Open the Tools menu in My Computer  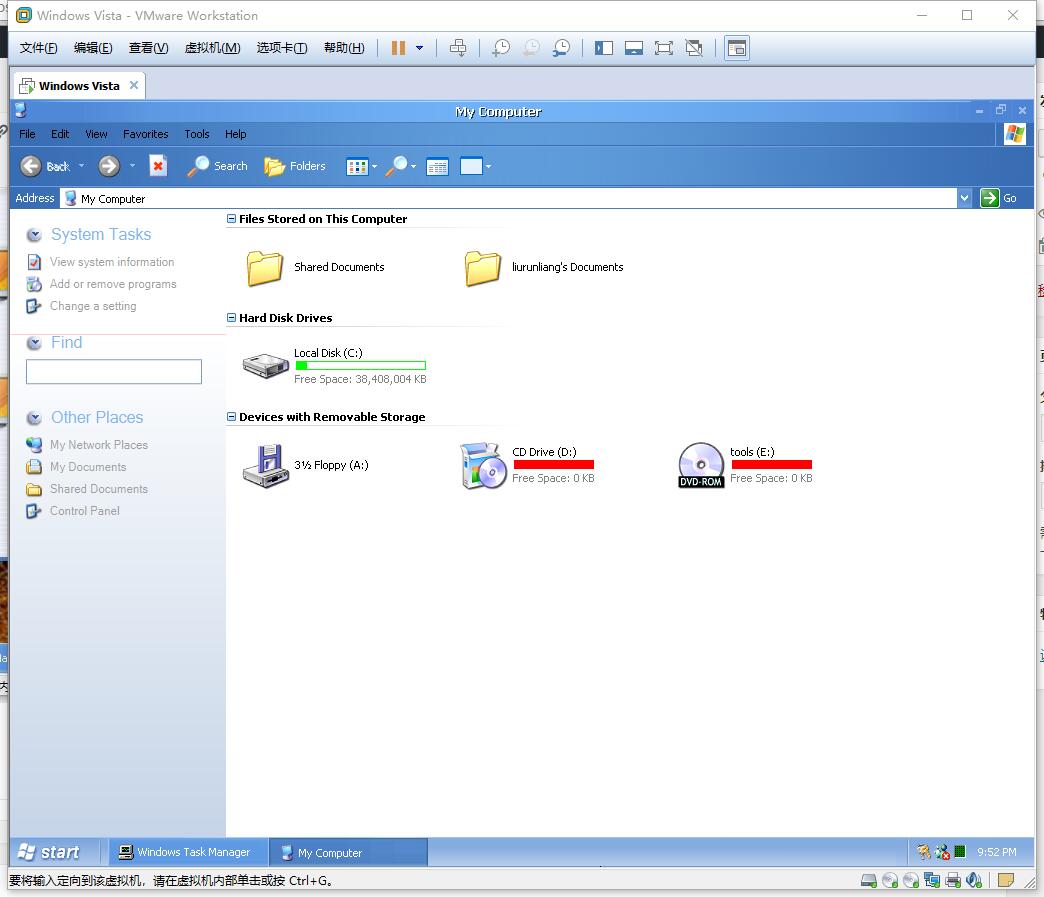click(196, 134)
